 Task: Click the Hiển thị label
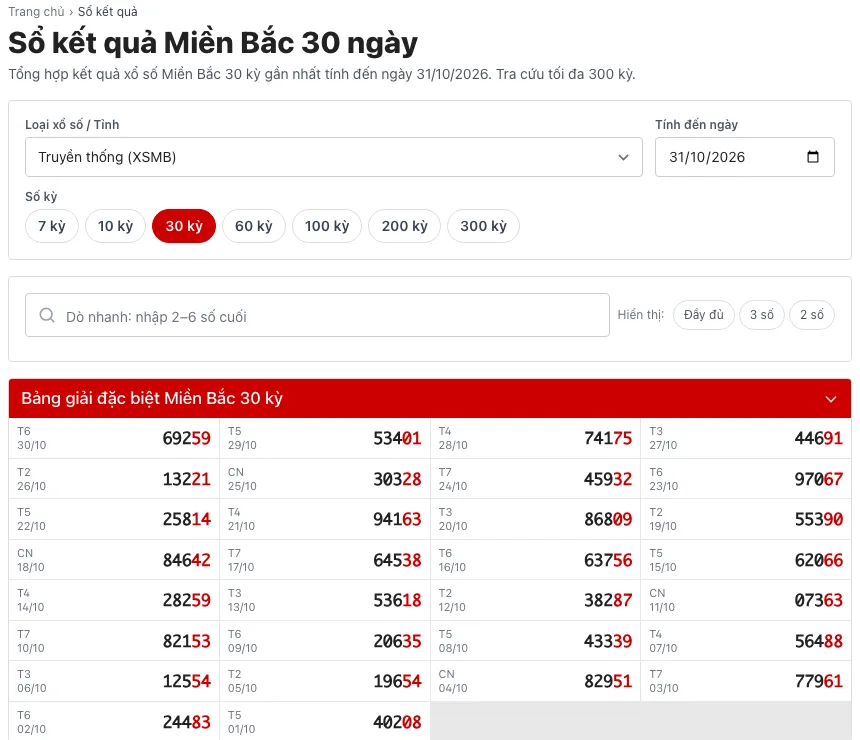(641, 314)
